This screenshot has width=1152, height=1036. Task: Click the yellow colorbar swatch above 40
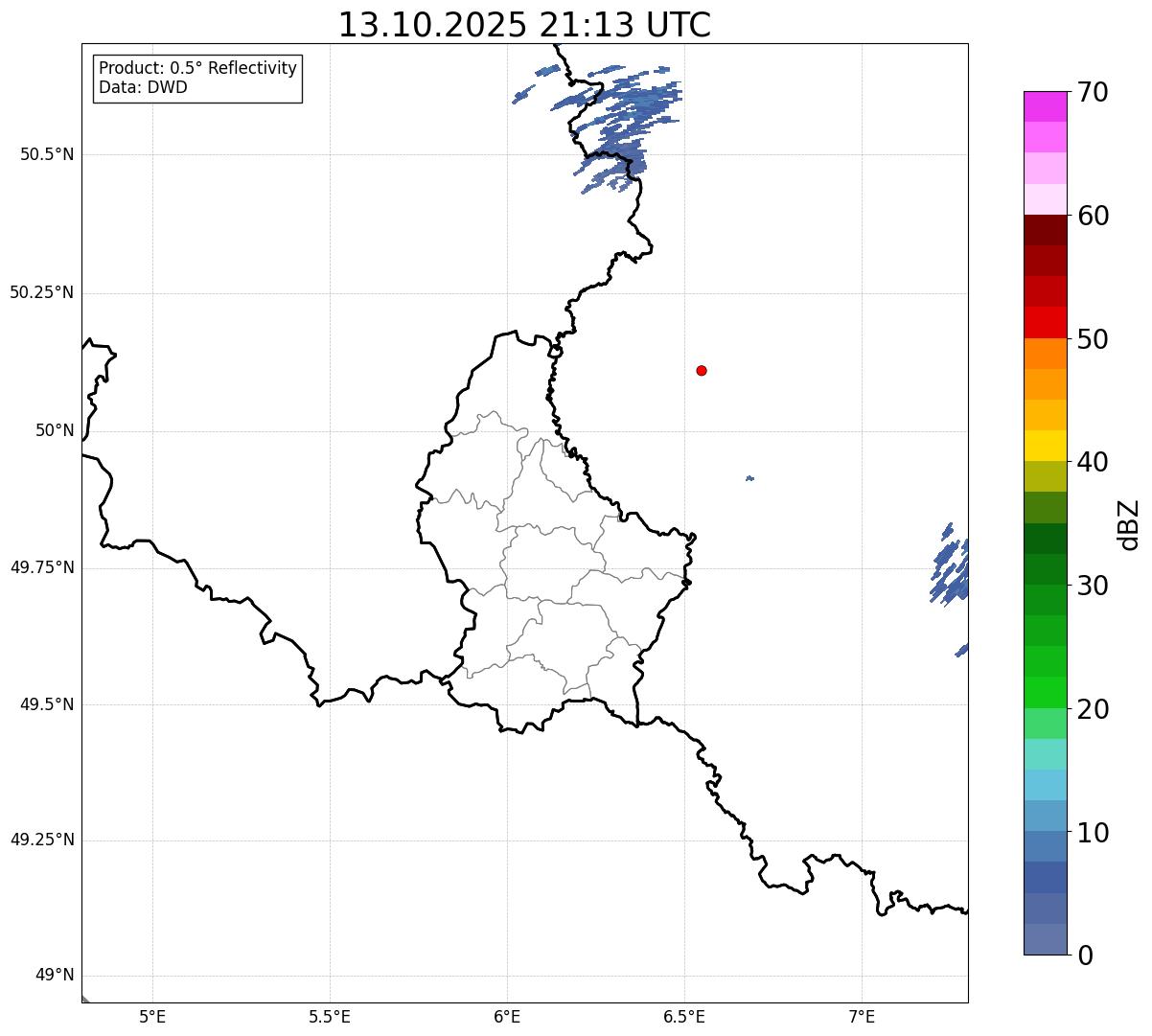(x=1045, y=446)
